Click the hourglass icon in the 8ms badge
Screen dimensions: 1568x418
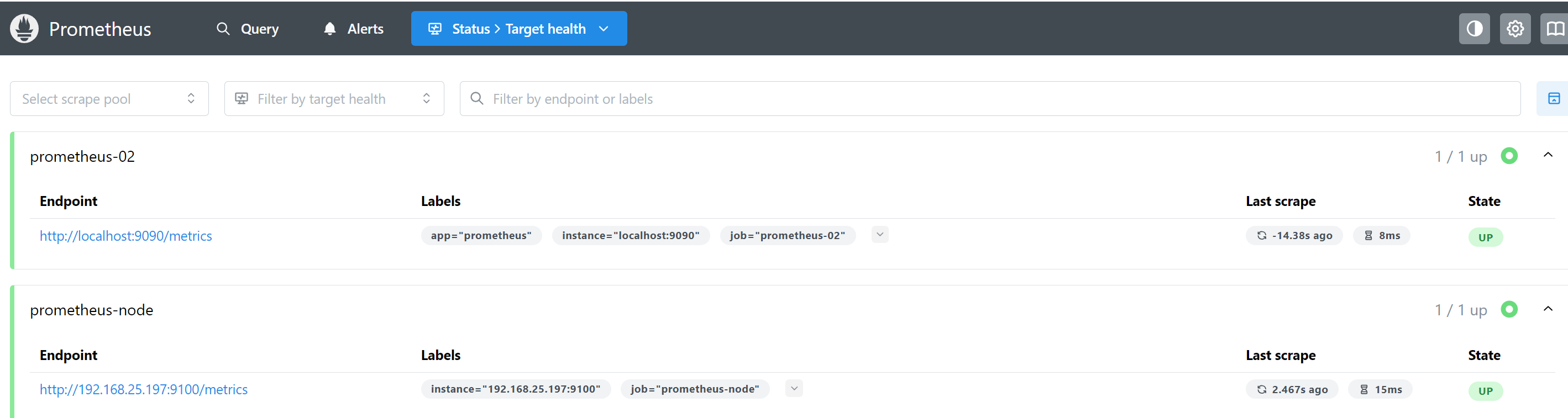pyautogui.click(x=1368, y=235)
